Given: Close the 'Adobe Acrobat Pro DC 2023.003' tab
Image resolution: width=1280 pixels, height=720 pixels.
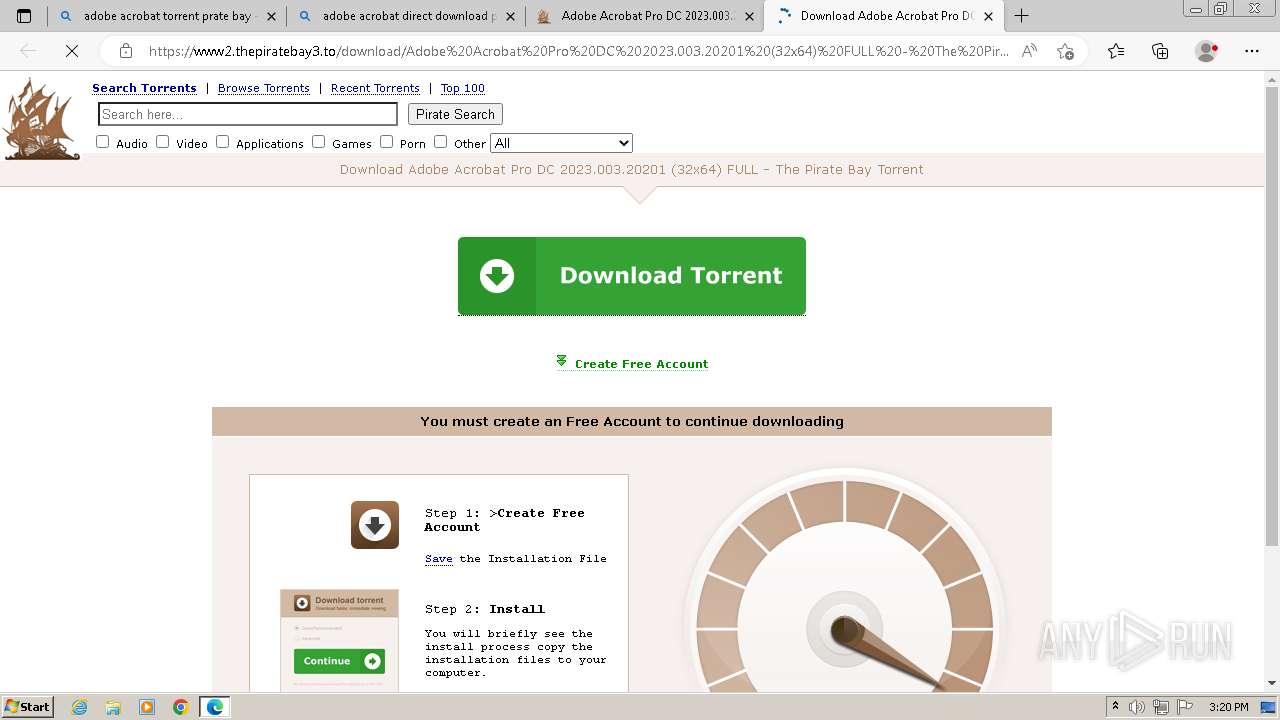Looking at the screenshot, I should (x=749, y=16).
